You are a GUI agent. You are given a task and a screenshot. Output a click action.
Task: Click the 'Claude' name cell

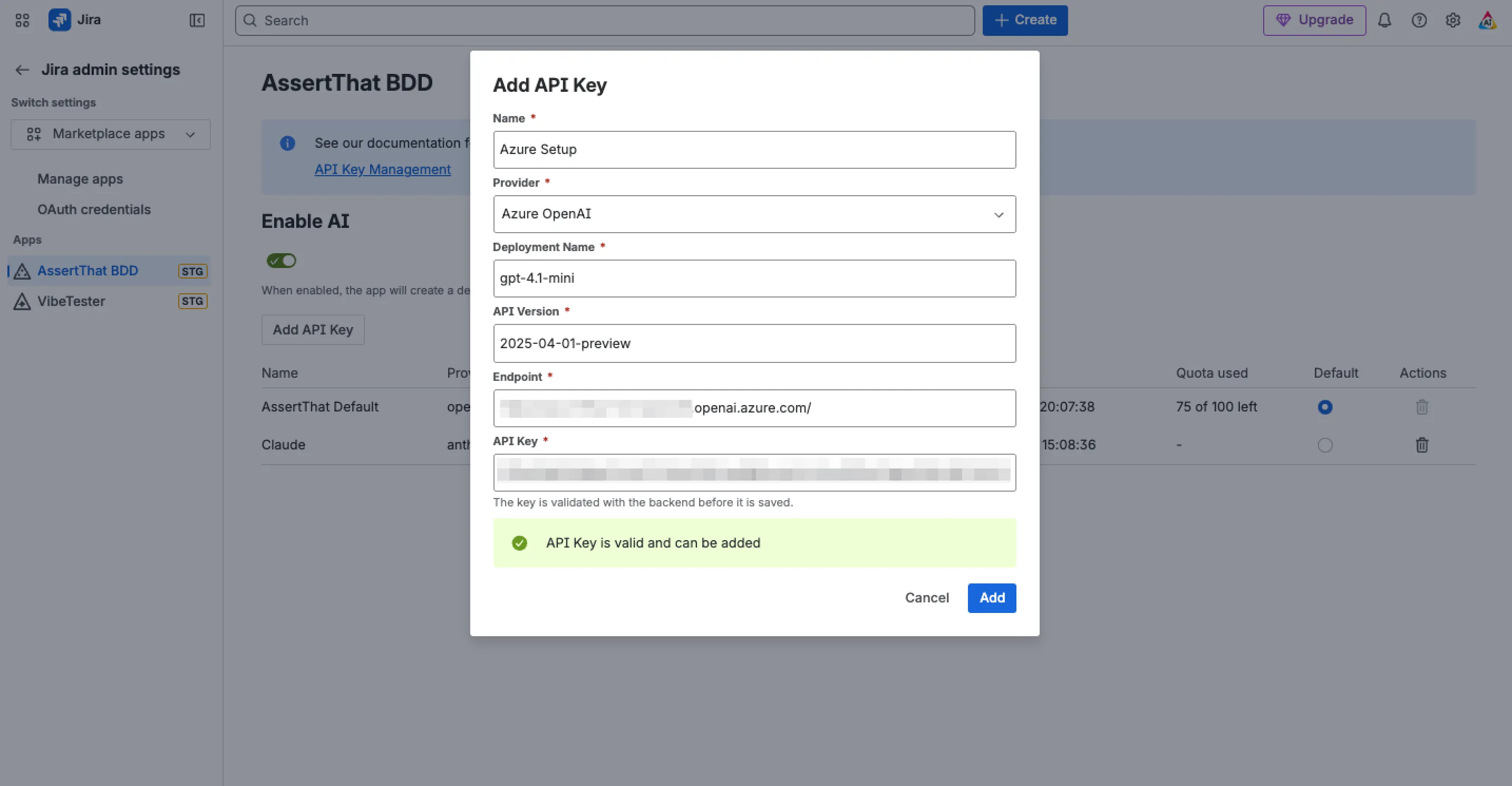[284, 445]
